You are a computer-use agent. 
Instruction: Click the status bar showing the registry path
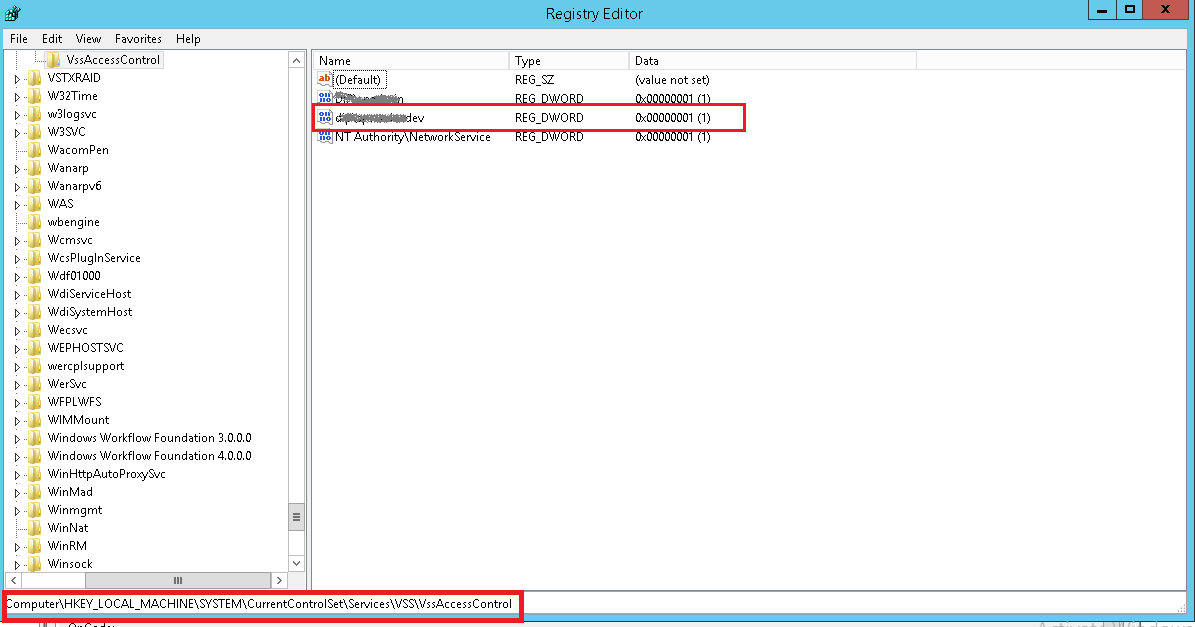point(260,606)
